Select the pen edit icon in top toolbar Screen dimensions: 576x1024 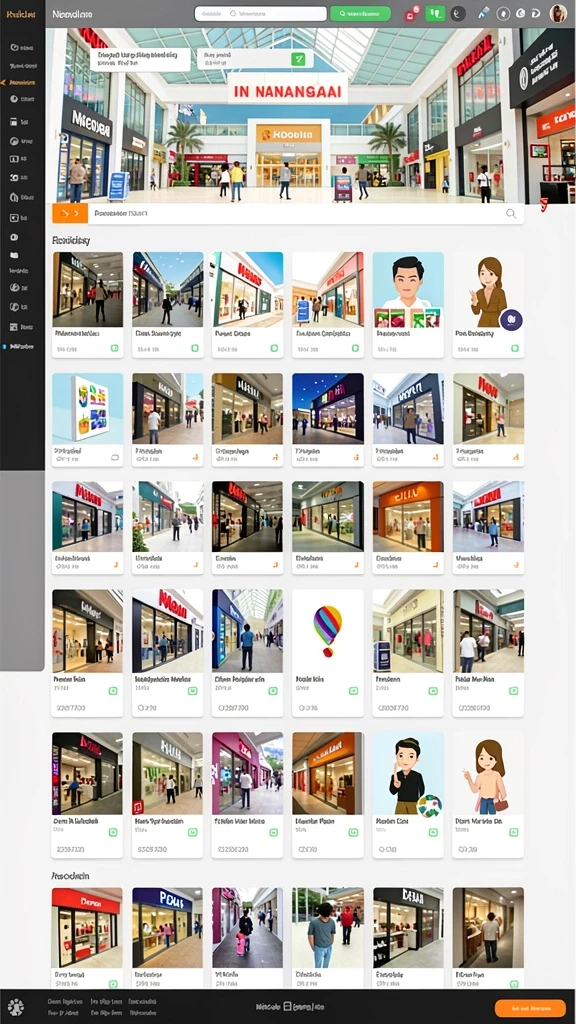483,12
